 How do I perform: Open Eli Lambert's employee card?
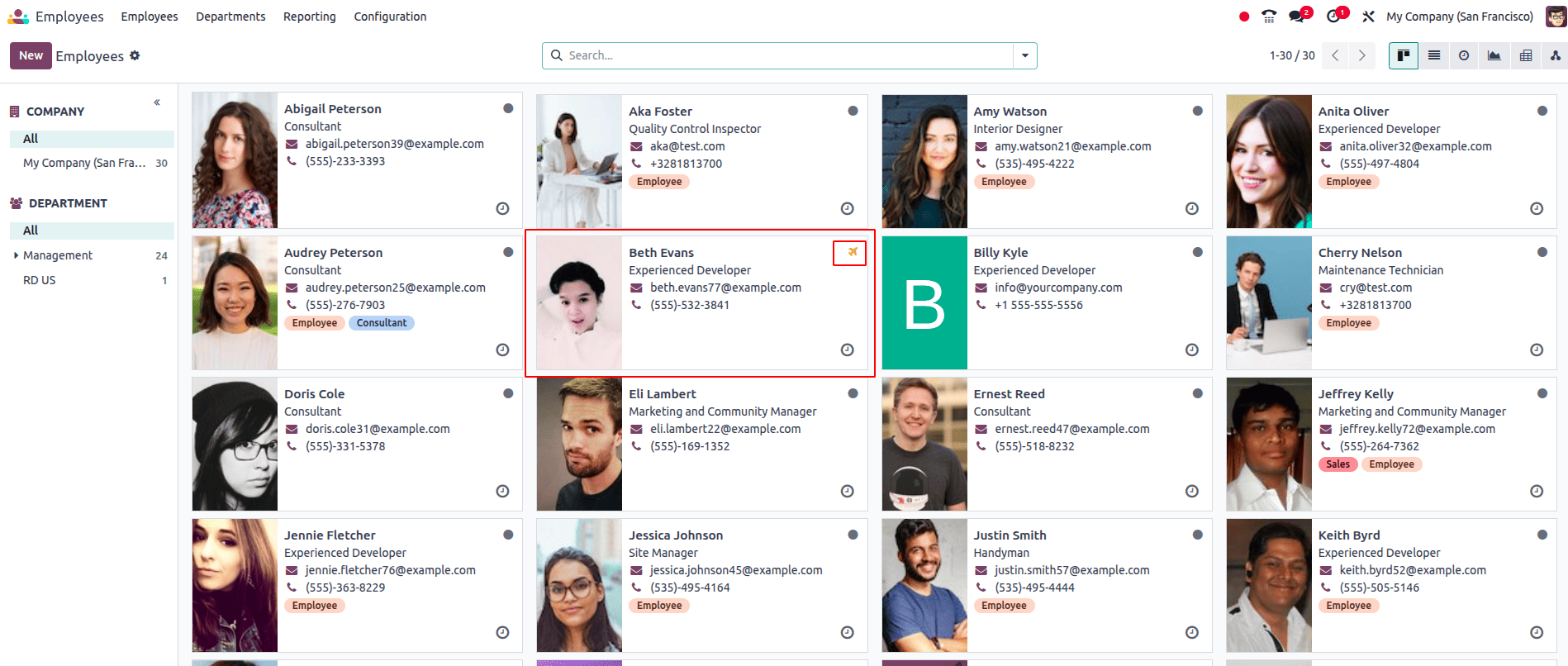tap(702, 444)
